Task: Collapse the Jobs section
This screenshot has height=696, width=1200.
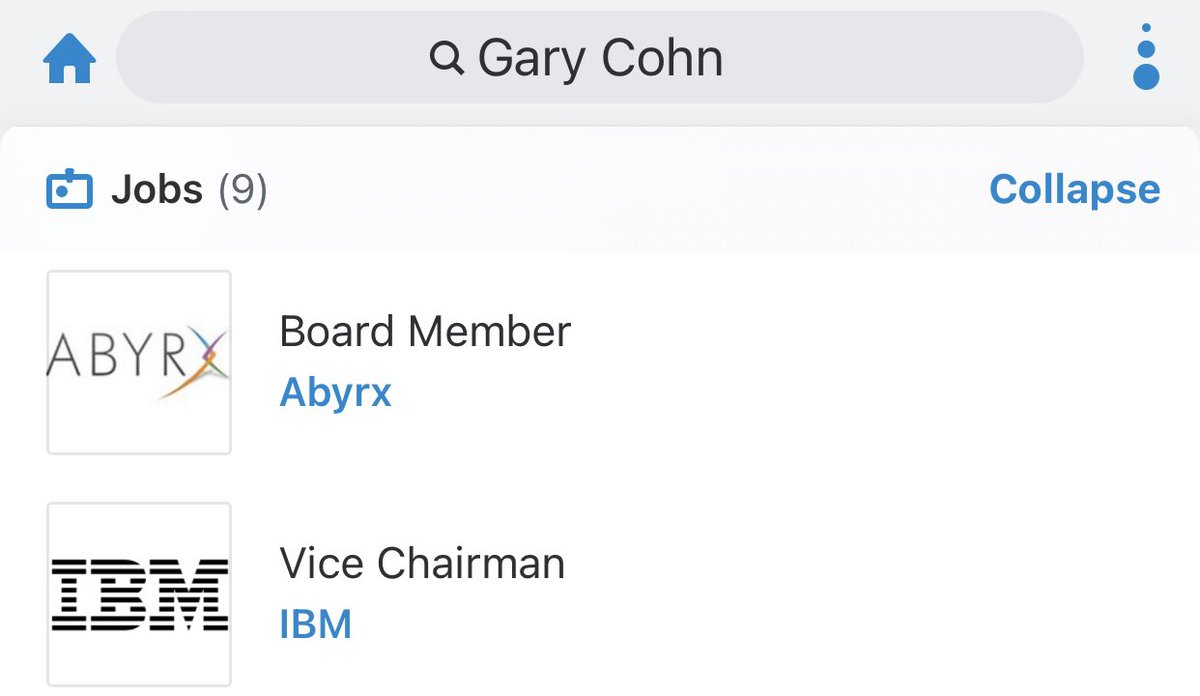Action: [1074, 189]
